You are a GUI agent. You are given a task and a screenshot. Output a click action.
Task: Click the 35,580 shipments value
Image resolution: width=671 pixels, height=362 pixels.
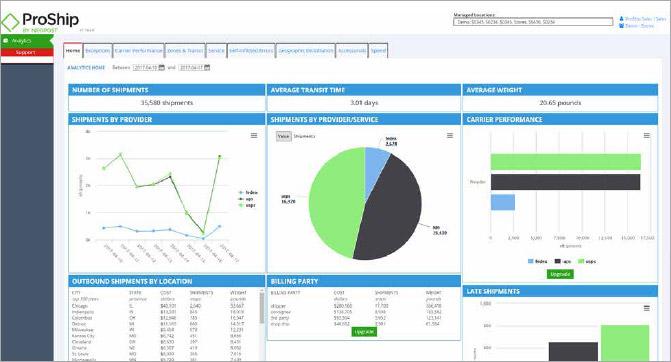coord(167,103)
